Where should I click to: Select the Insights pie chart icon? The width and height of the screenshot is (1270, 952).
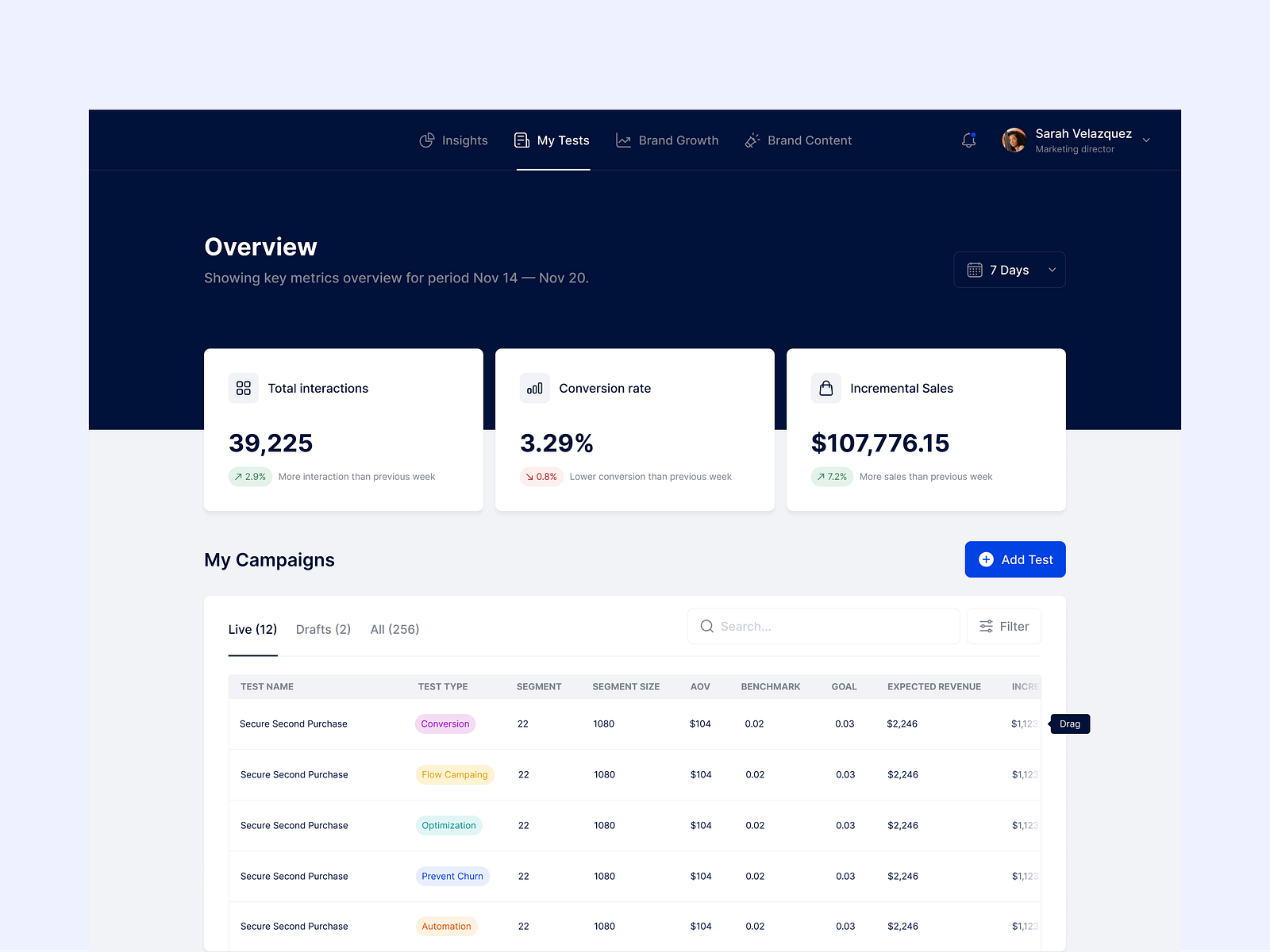427,140
